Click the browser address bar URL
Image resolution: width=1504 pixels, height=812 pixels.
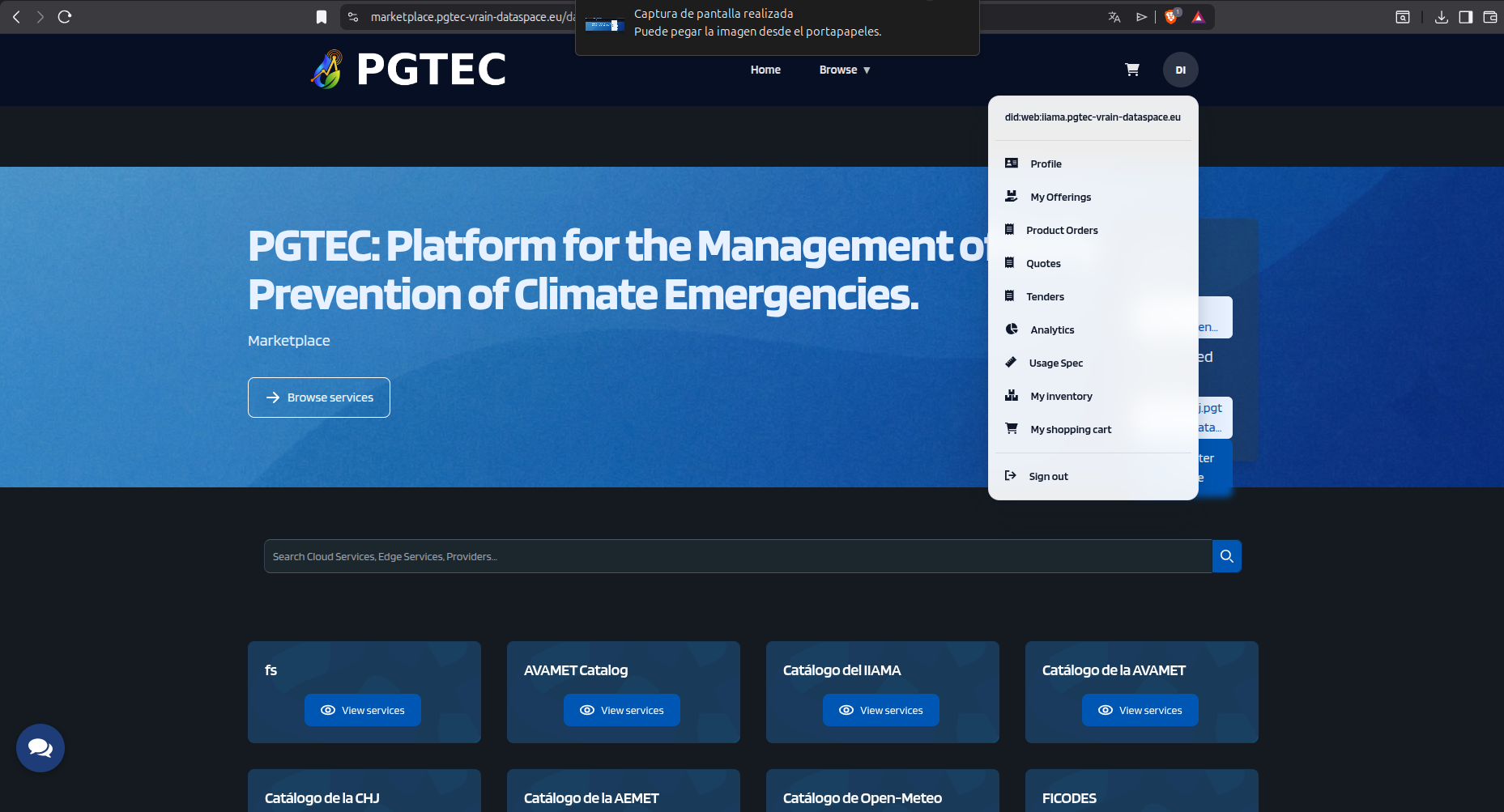(x=472, y=17)
